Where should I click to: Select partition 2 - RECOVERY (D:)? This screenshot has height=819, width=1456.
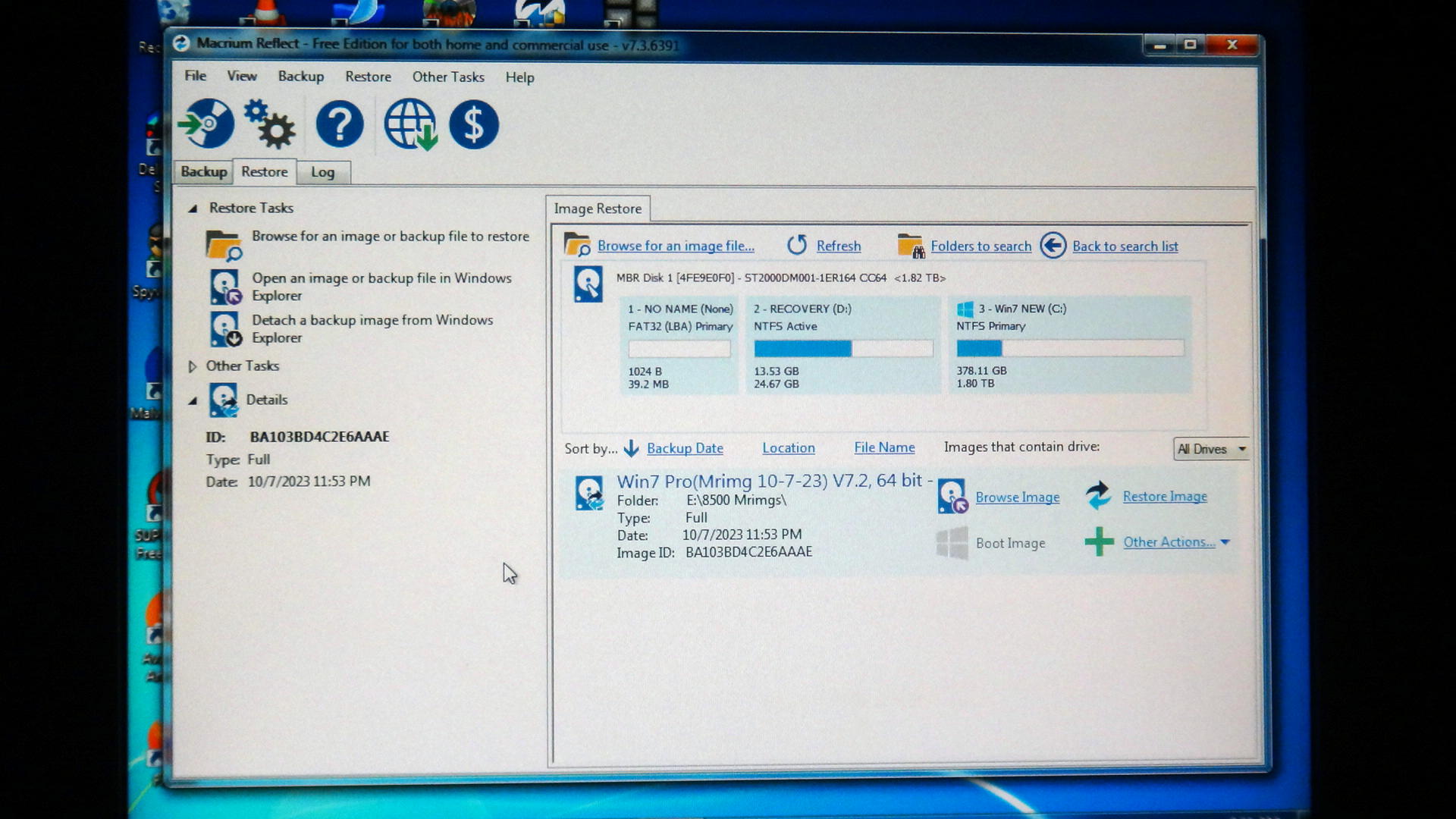[843, 345]
